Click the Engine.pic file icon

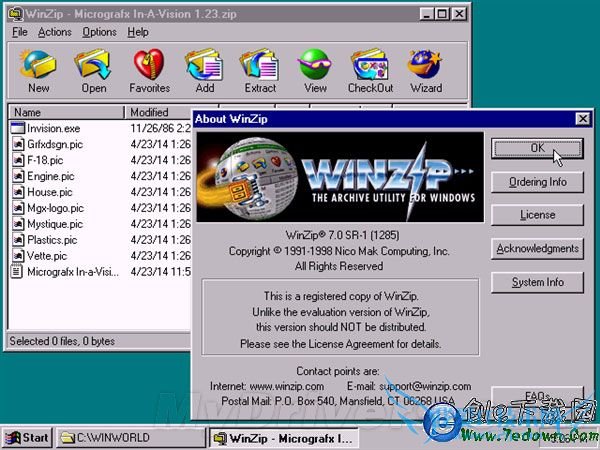(17, 176)
